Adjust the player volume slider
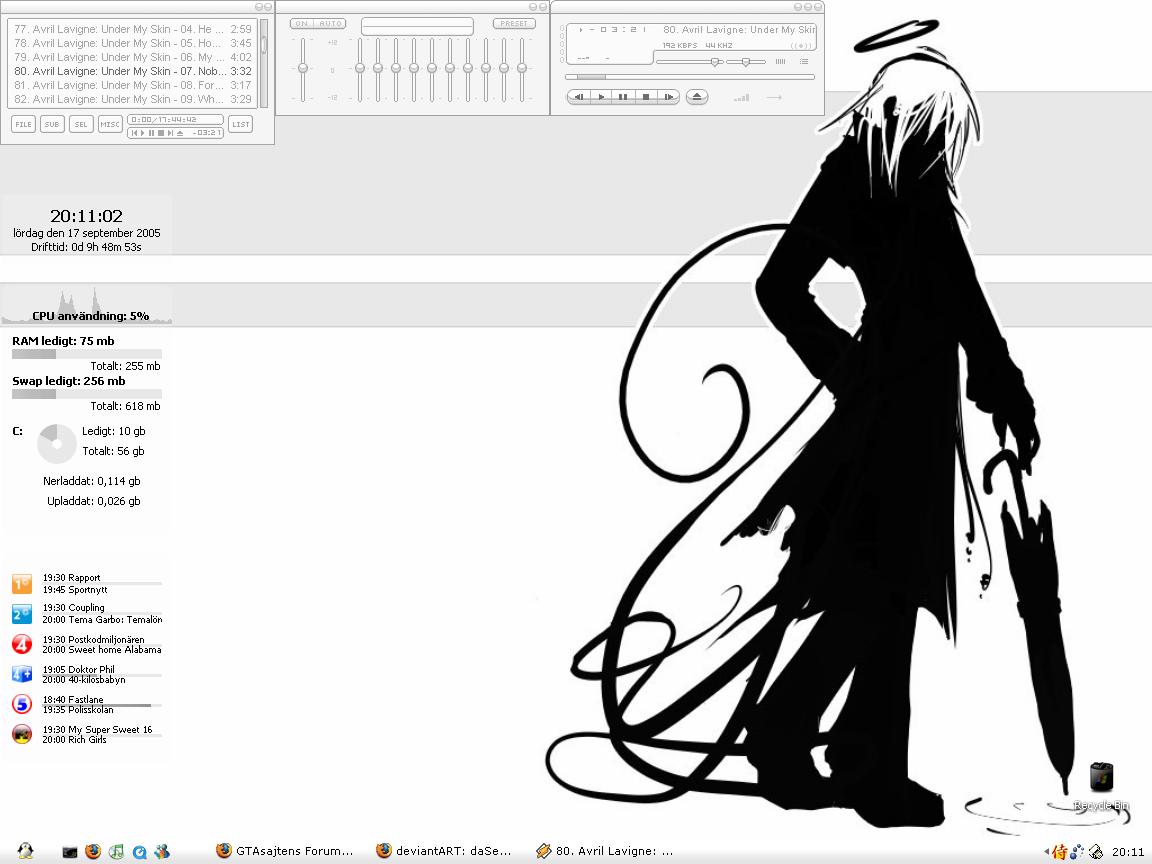Viewport: 1152px width, 864px height. [688, 62]
